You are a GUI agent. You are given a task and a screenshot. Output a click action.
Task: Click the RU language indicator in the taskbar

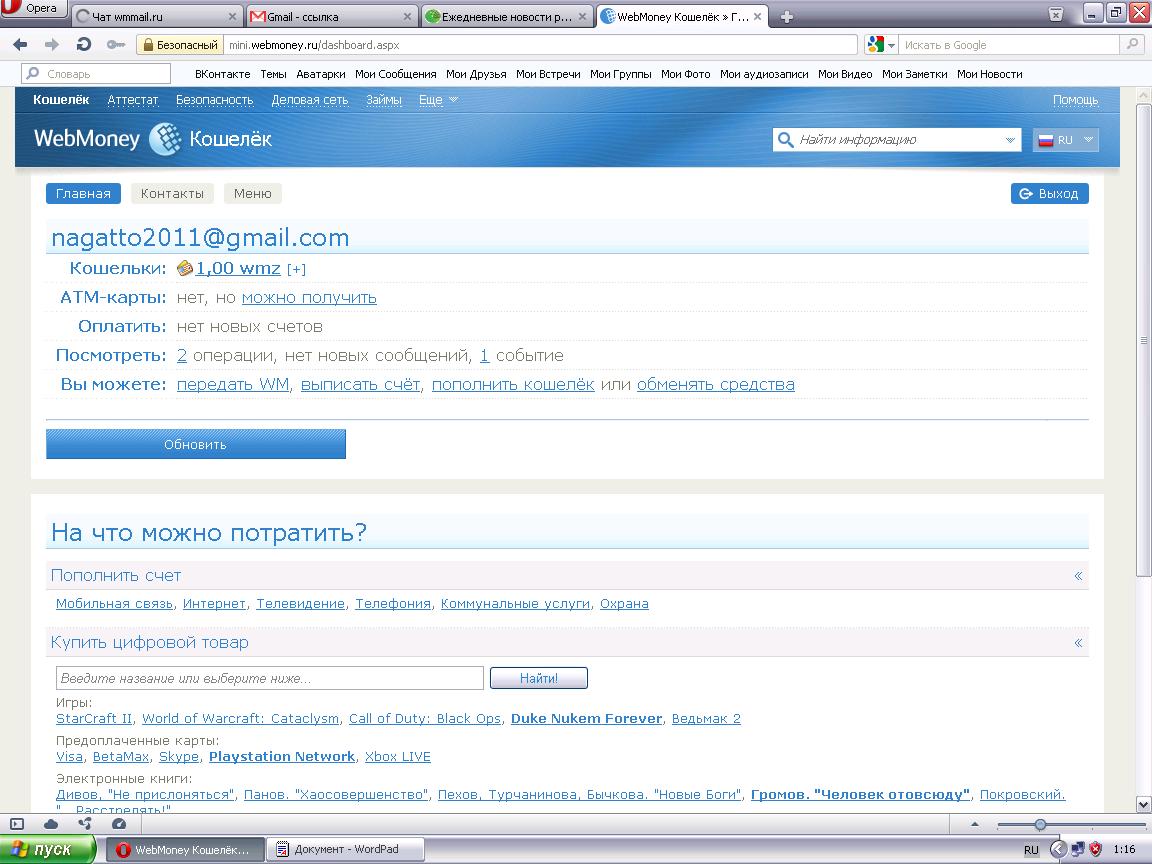1032,850
